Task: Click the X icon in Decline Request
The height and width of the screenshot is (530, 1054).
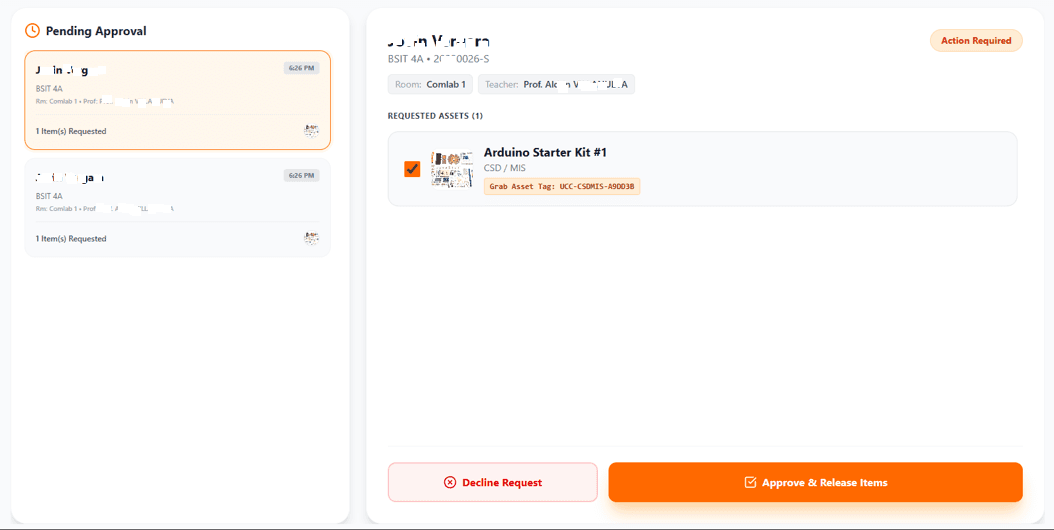Action: (x=450, y=482)
